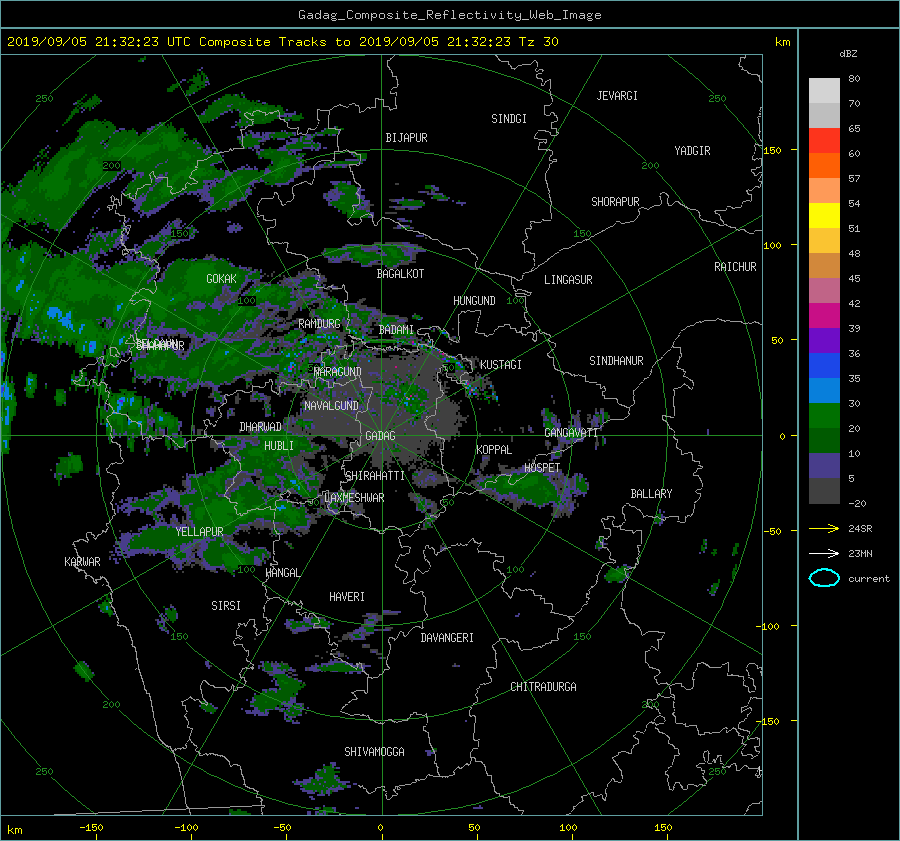Click the RAMDURG label
The width and height of the screenshot is (900, 841).
pos(319,324)
